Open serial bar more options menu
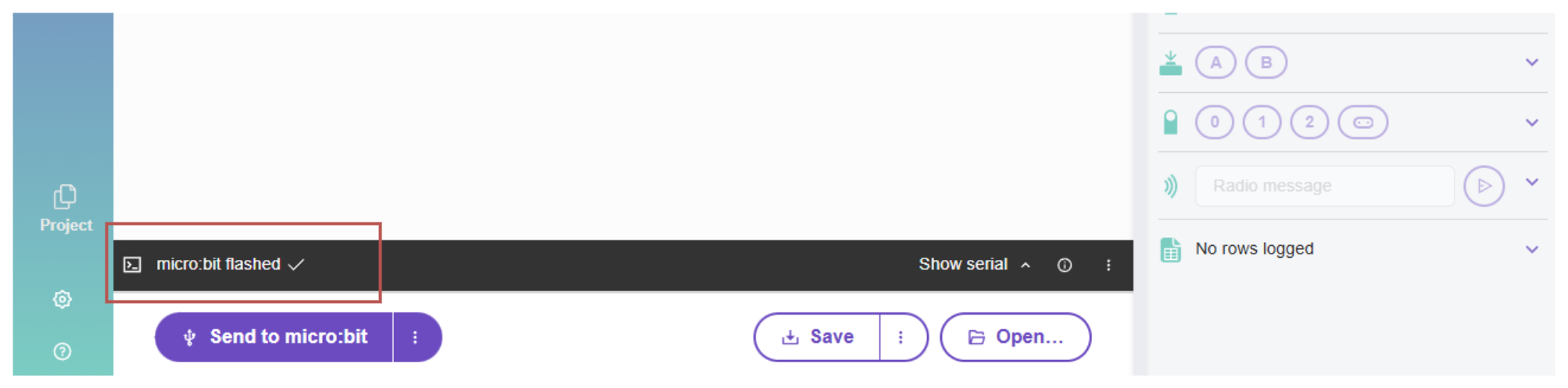Viewport: 1568px width, 388px height. (1108, 265)
